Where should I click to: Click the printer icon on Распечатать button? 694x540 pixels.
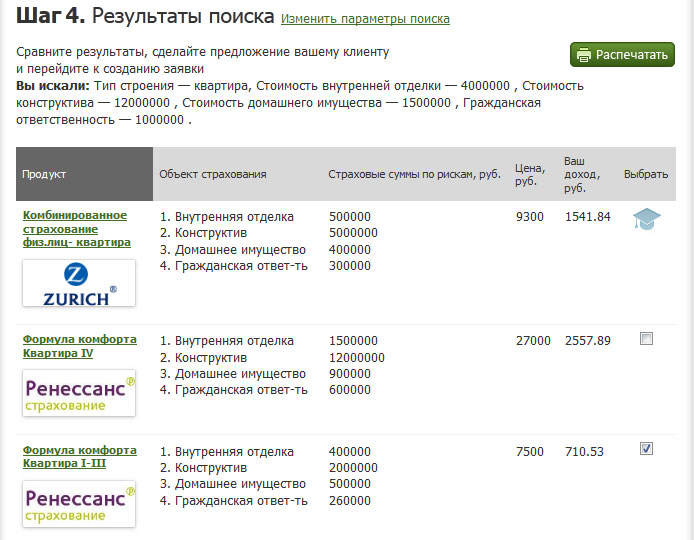[585, 55]
